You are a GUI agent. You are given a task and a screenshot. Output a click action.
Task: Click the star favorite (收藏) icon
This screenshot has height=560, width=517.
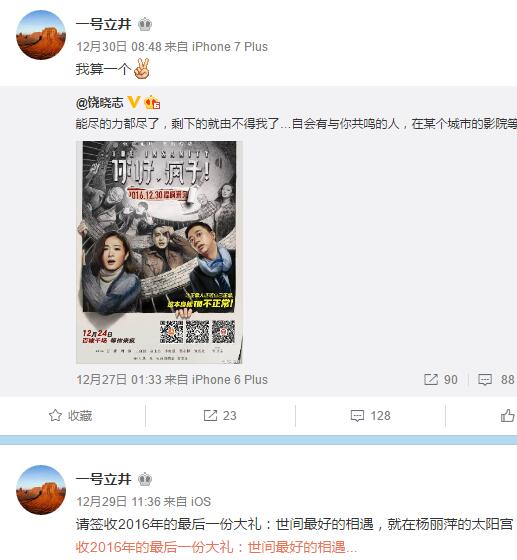click(55, 415)
